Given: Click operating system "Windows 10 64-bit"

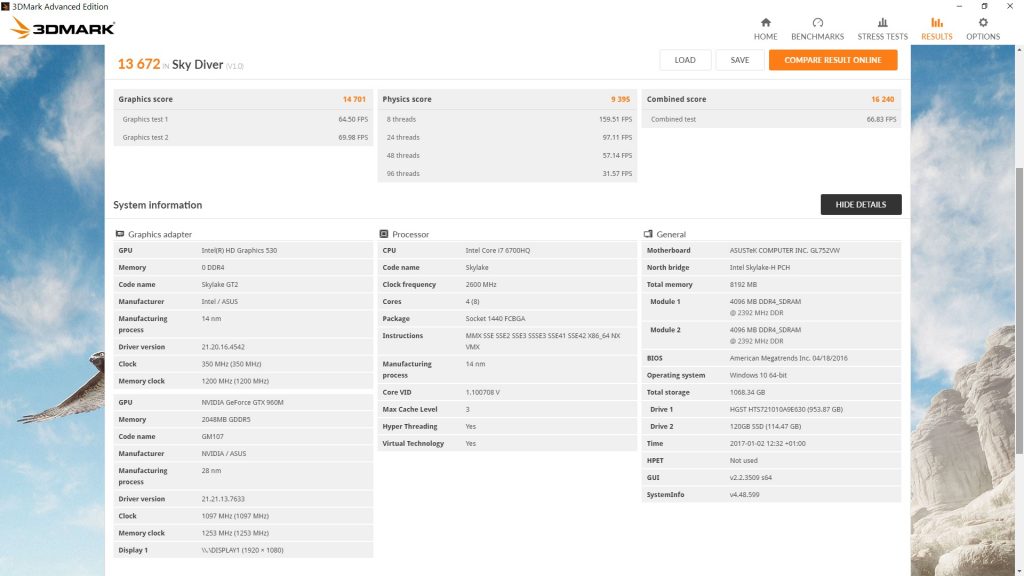Looking at the screenshot, I should [758, 376].
